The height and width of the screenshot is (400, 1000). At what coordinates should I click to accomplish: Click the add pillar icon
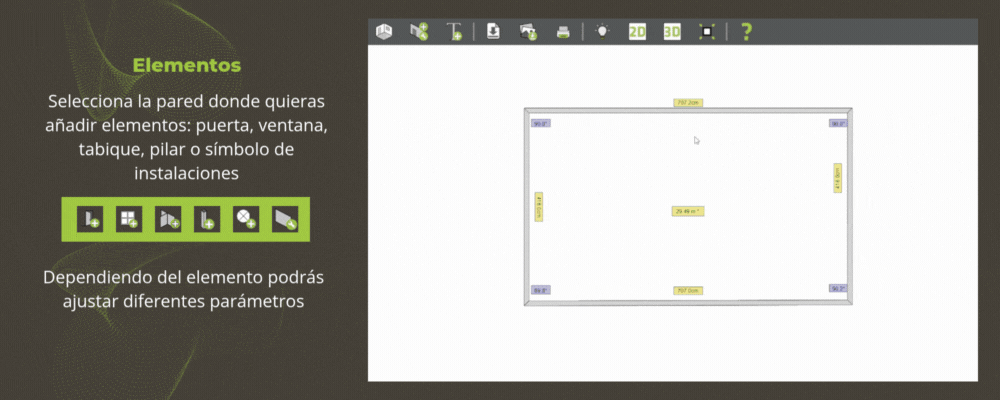click(x=206, y=219)
